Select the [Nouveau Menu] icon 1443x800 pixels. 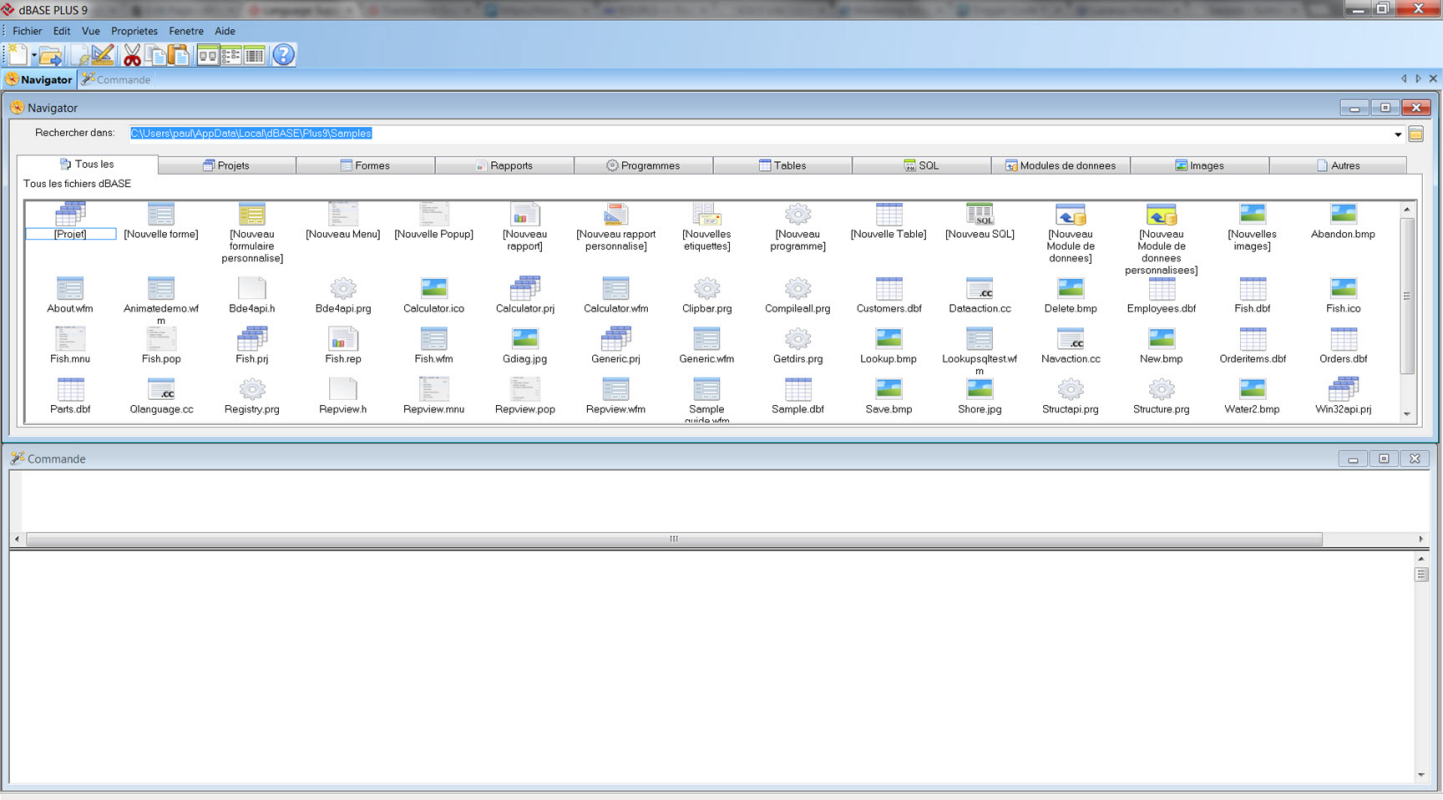343,213
